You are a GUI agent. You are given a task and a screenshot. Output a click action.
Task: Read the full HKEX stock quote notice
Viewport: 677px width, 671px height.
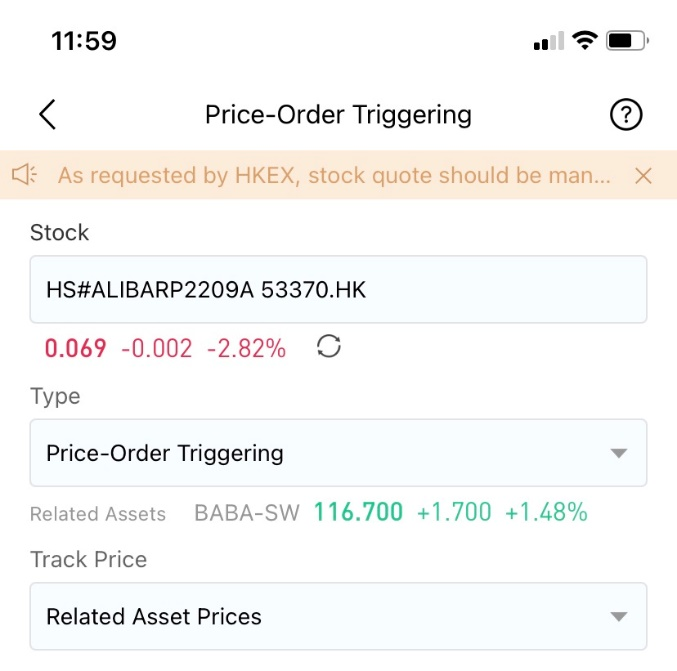tap(334, 175)
